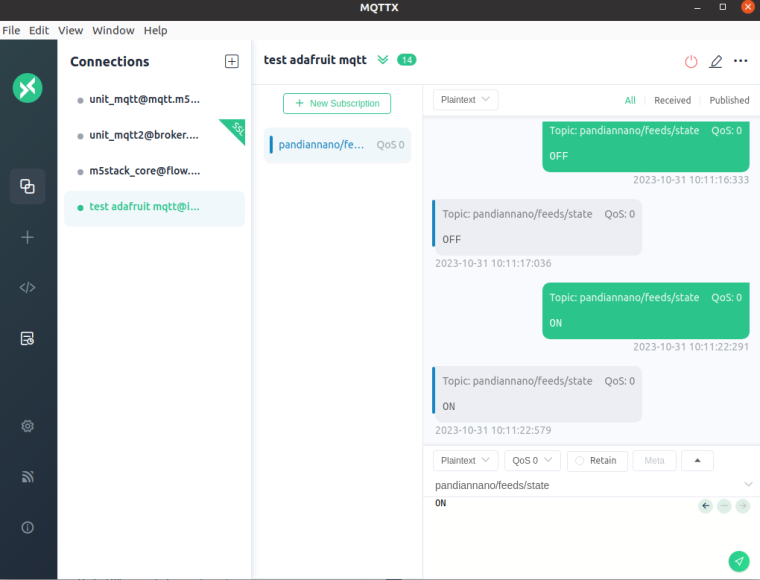Edit connection with the pencil icon
Viewport: 760px width, 580px height.
pos(715,62)
